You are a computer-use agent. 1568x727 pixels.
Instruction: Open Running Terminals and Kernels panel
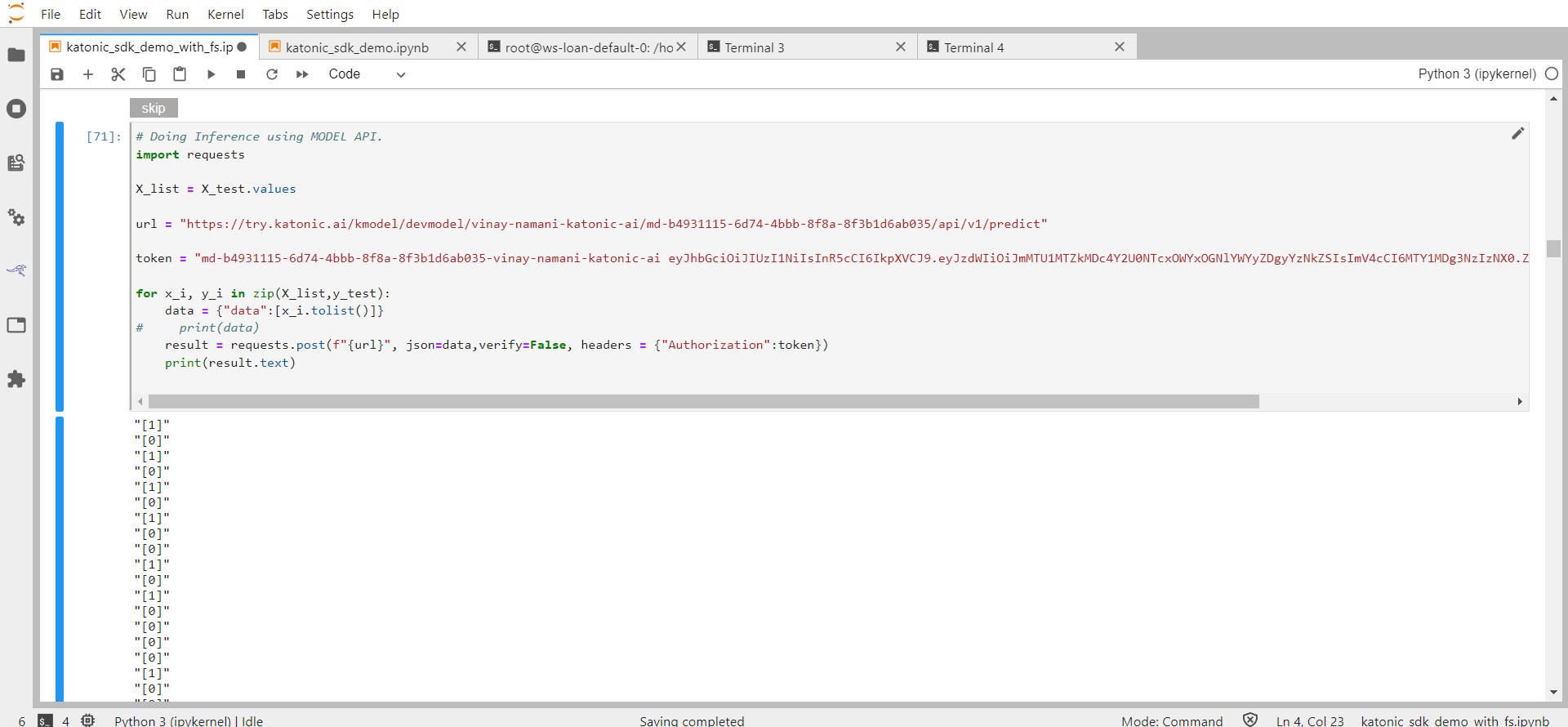(16, 109)
